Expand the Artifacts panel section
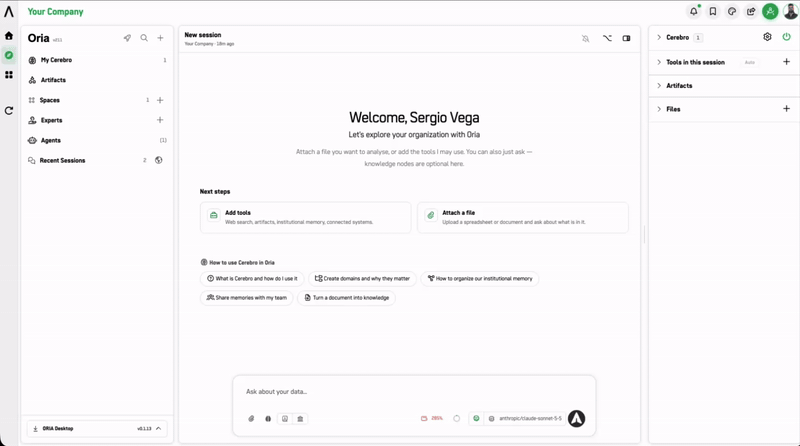Screen dimensions: 800x446 [659, 86]
